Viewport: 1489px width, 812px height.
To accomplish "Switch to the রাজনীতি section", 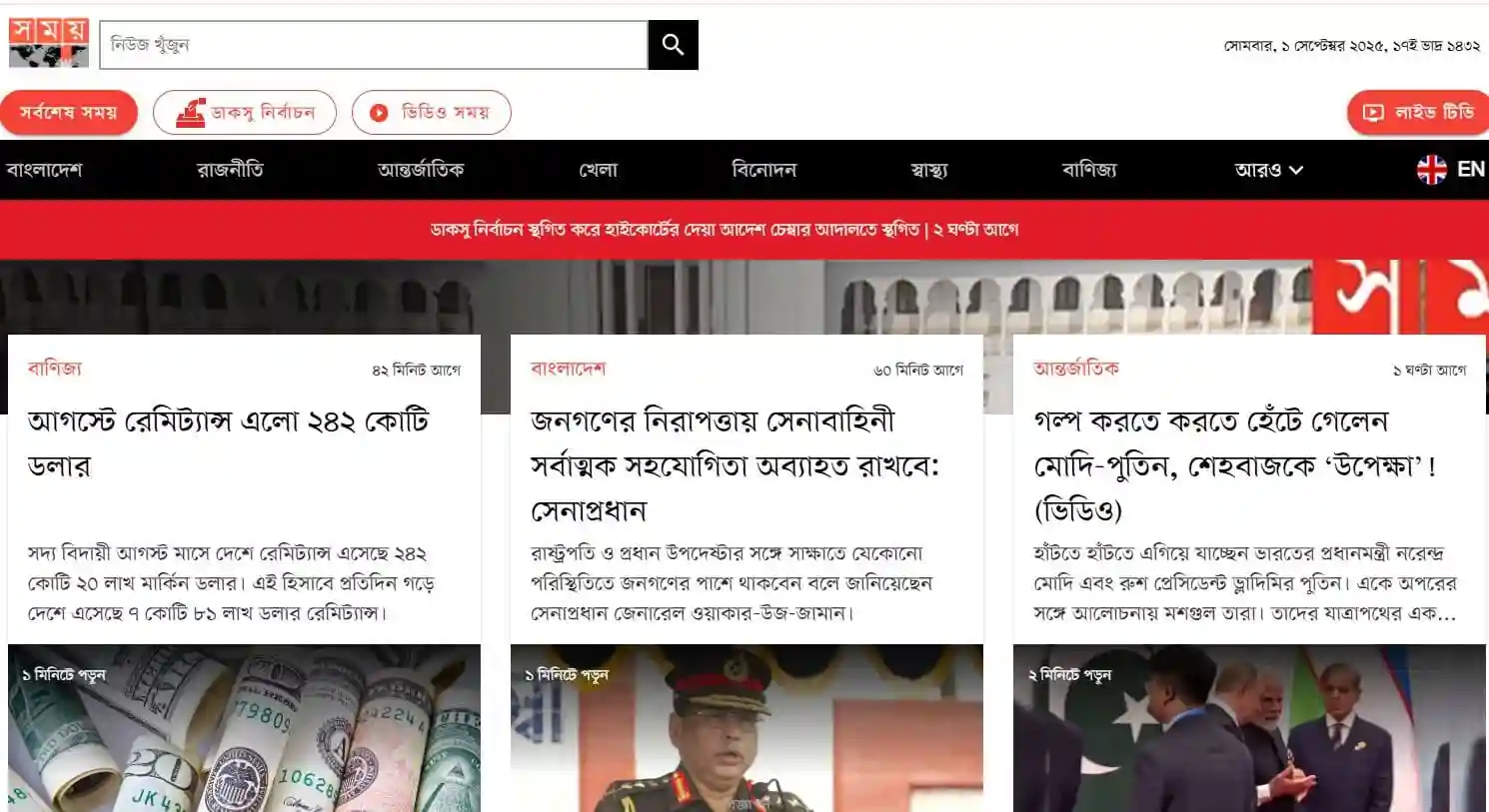I will click(232, 169).
